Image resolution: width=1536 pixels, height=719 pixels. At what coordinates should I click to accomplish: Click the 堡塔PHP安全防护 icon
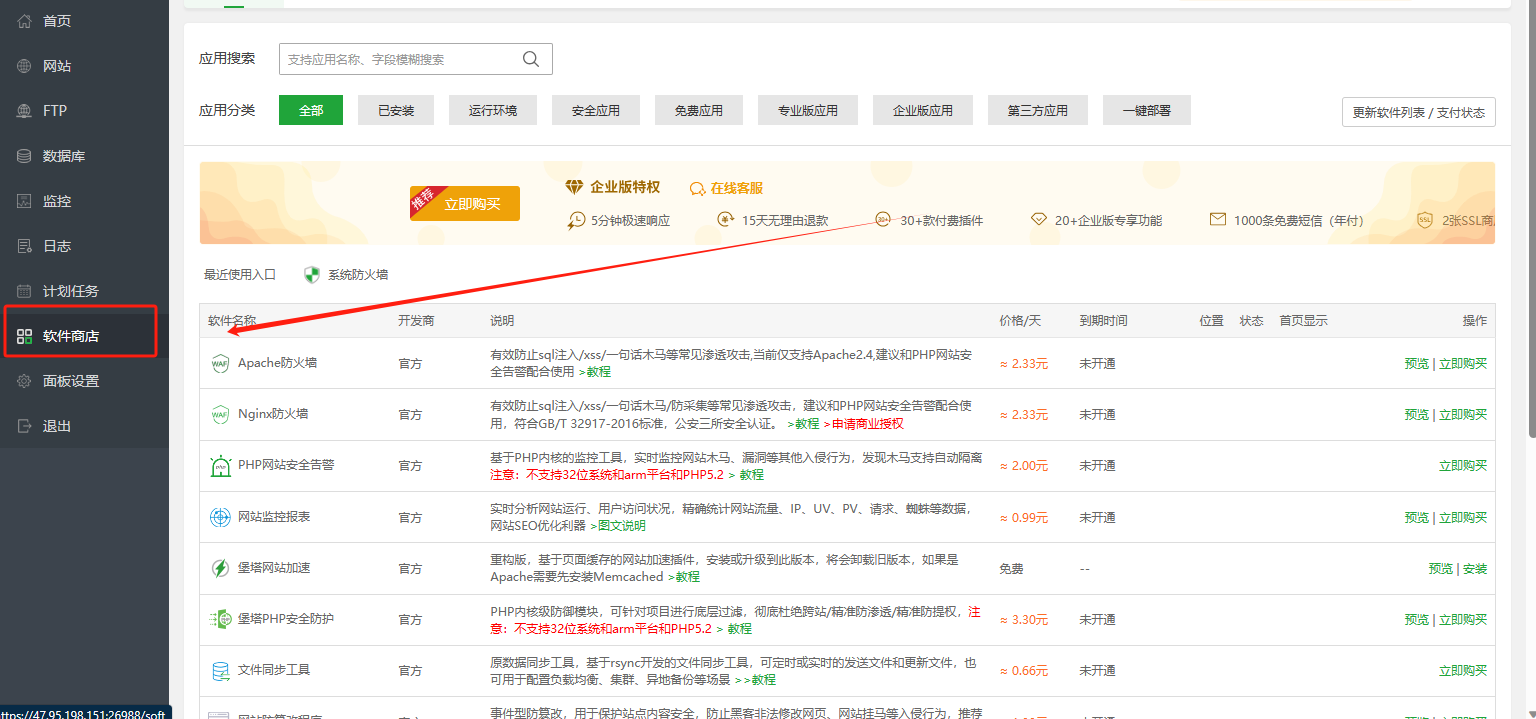click(x=220, y=619)
